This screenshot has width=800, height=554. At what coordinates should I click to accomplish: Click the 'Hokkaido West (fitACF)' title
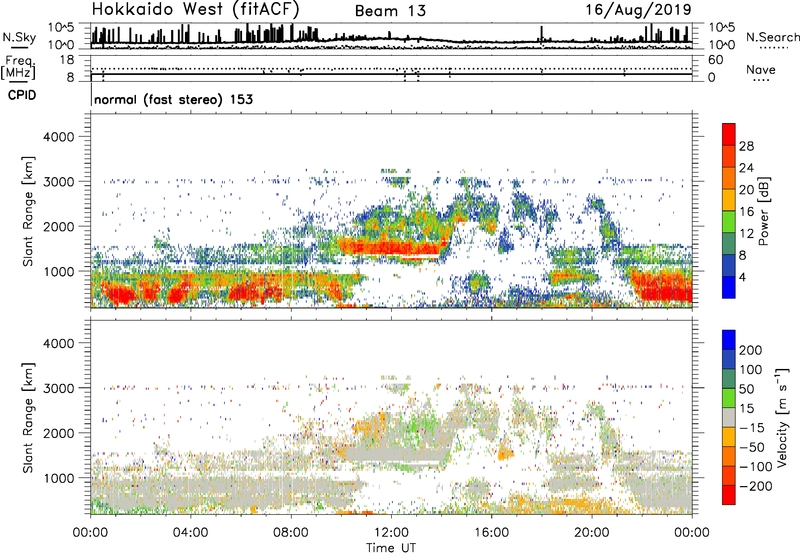pyautogui.click(x=195, y=9)
